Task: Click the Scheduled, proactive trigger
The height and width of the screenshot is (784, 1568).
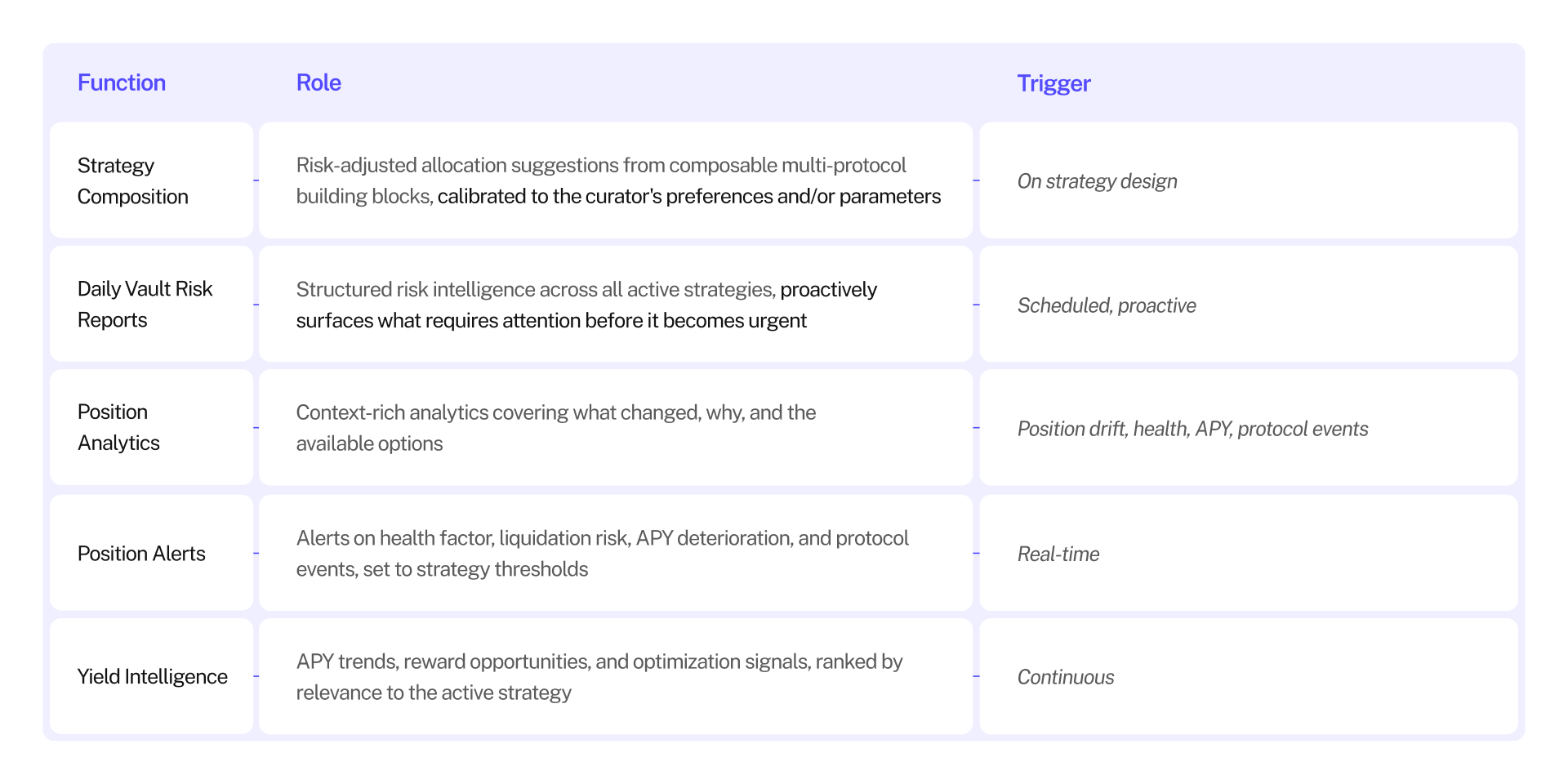Action: [1107, 305]
